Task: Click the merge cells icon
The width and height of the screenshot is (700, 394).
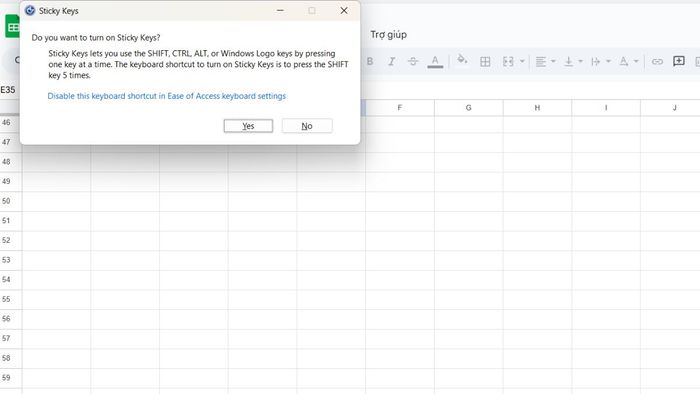Action: coord(508,62)
